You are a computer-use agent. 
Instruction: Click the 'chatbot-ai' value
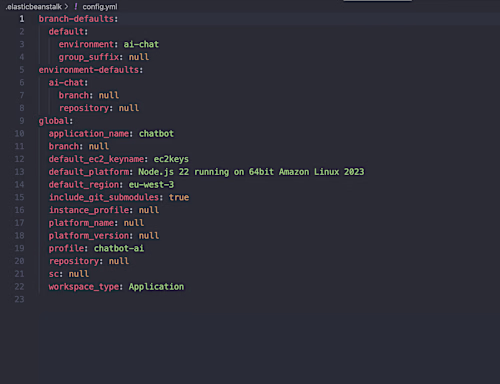[x=119, y=248]
